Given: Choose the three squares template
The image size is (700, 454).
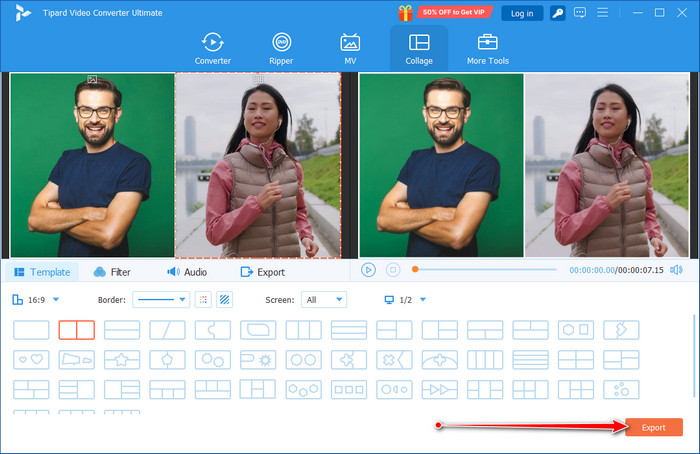Looking at the screenshot, I should coord(349,389).
